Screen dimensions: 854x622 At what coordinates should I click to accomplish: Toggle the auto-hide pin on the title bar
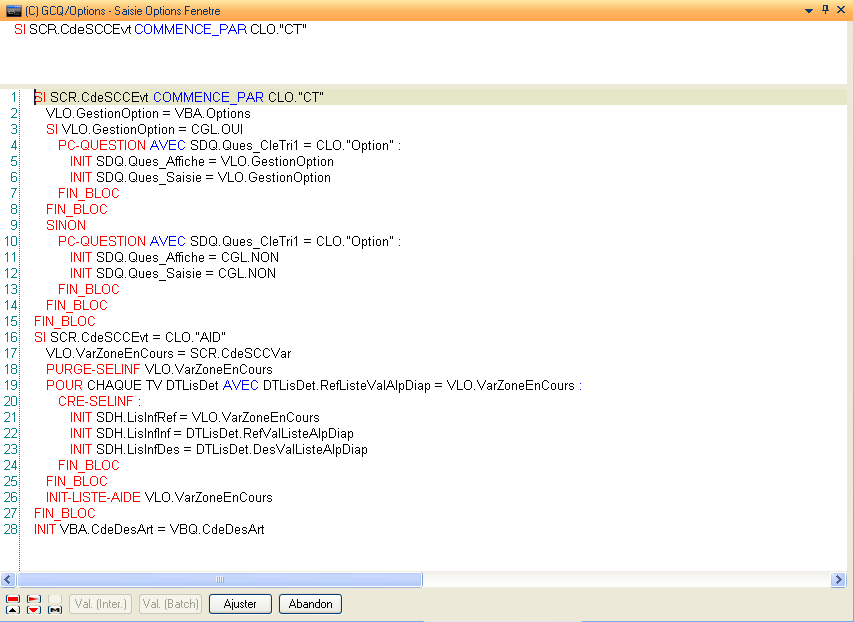(825, 10)
